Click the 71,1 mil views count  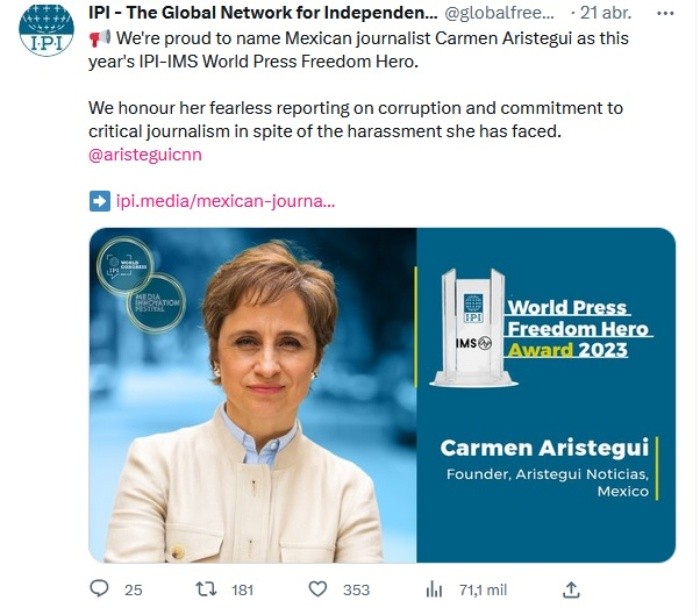click(x=483, y=590)
